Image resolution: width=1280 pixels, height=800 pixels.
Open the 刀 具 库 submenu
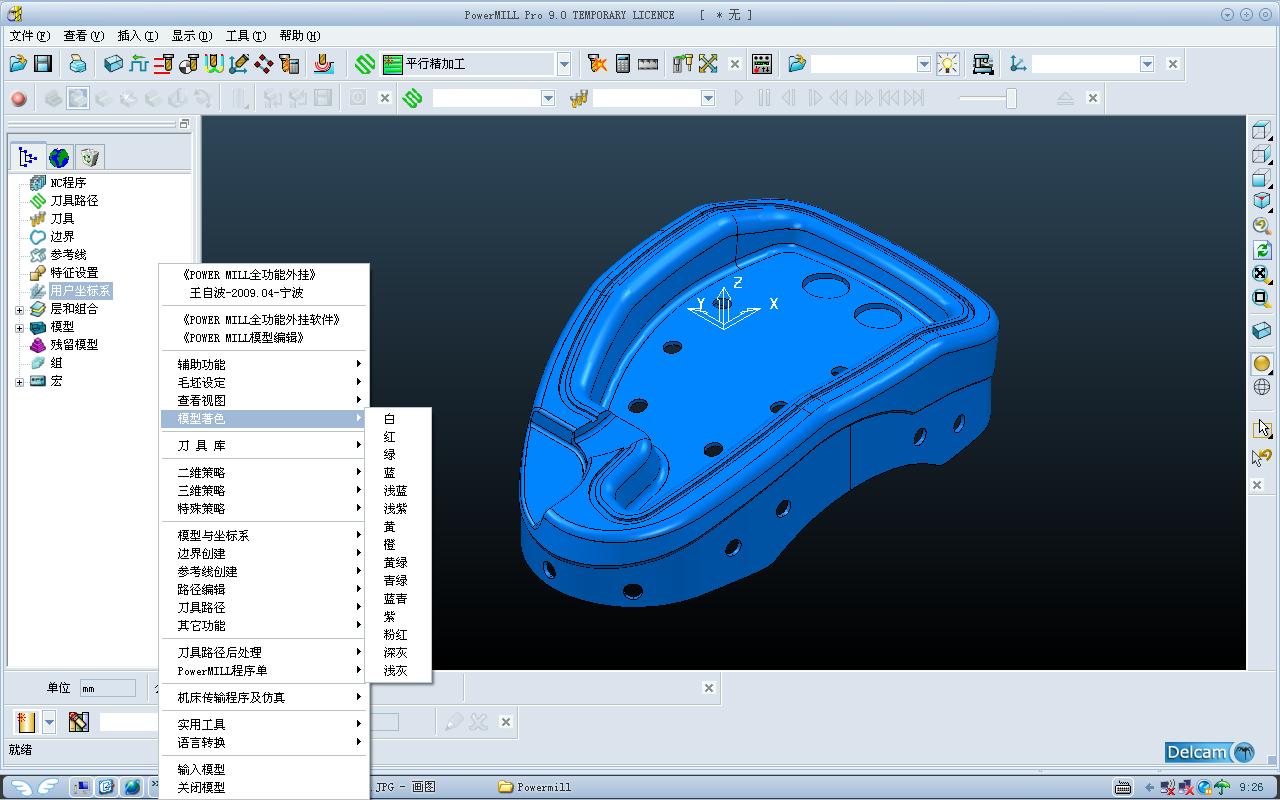(x=265, y=445)
